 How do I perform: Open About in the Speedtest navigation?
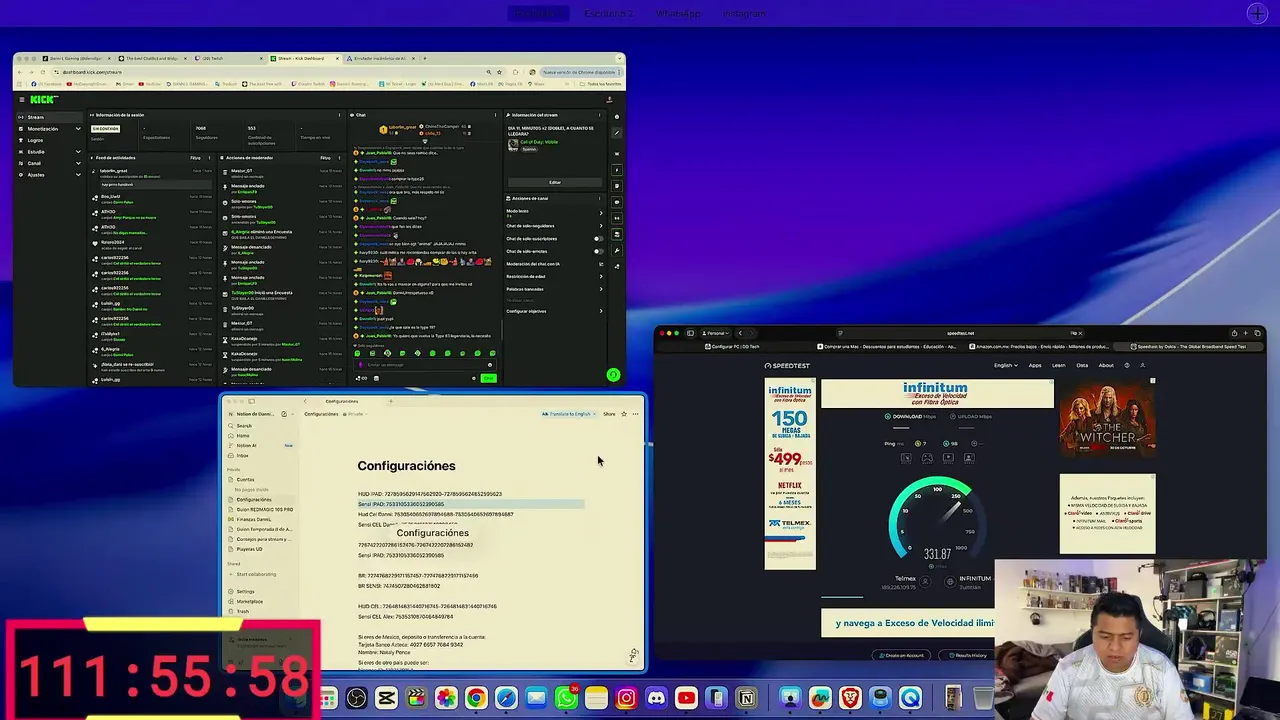point(1106,365)
